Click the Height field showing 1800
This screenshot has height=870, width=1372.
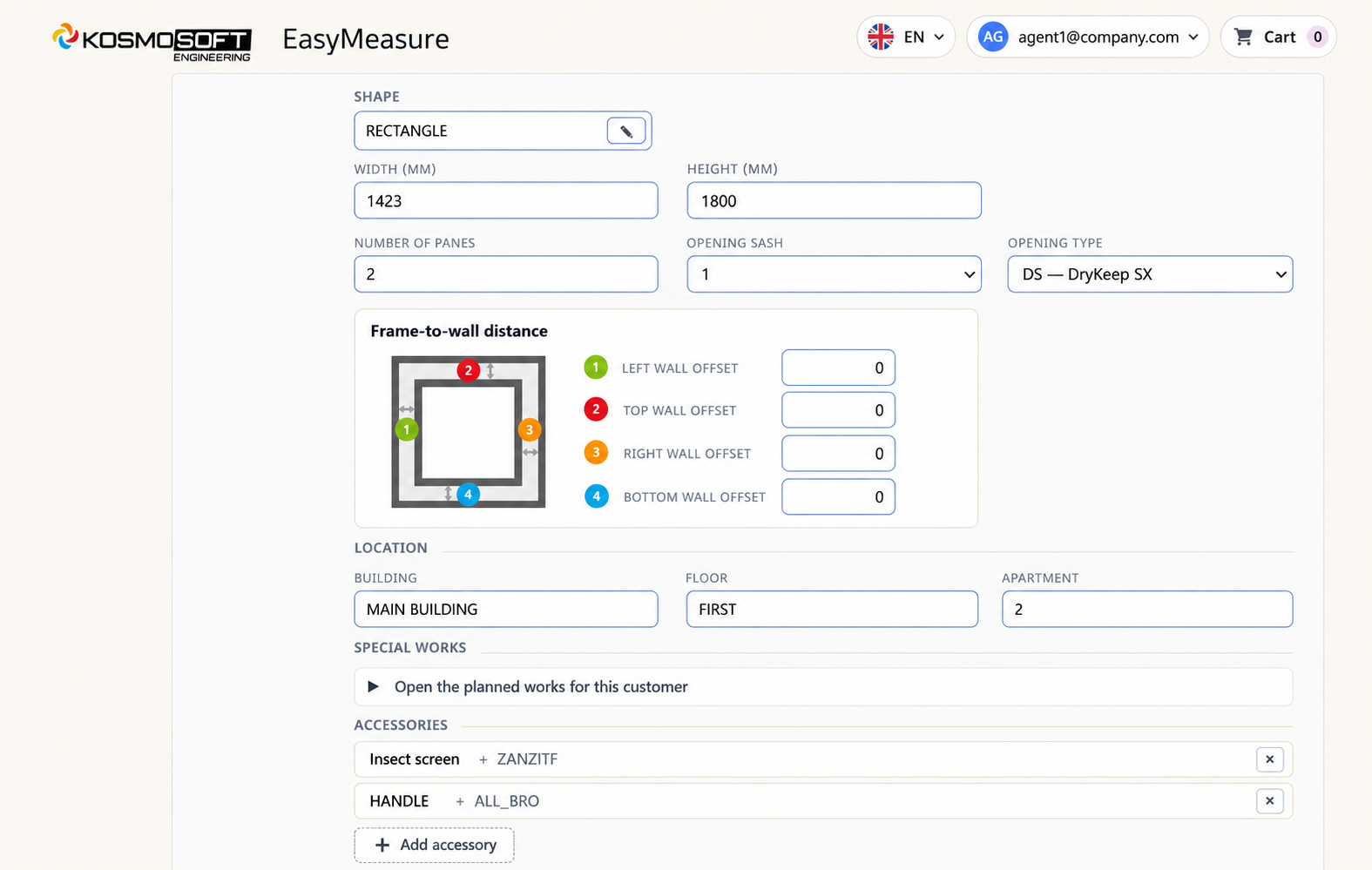tap(835, 200)
